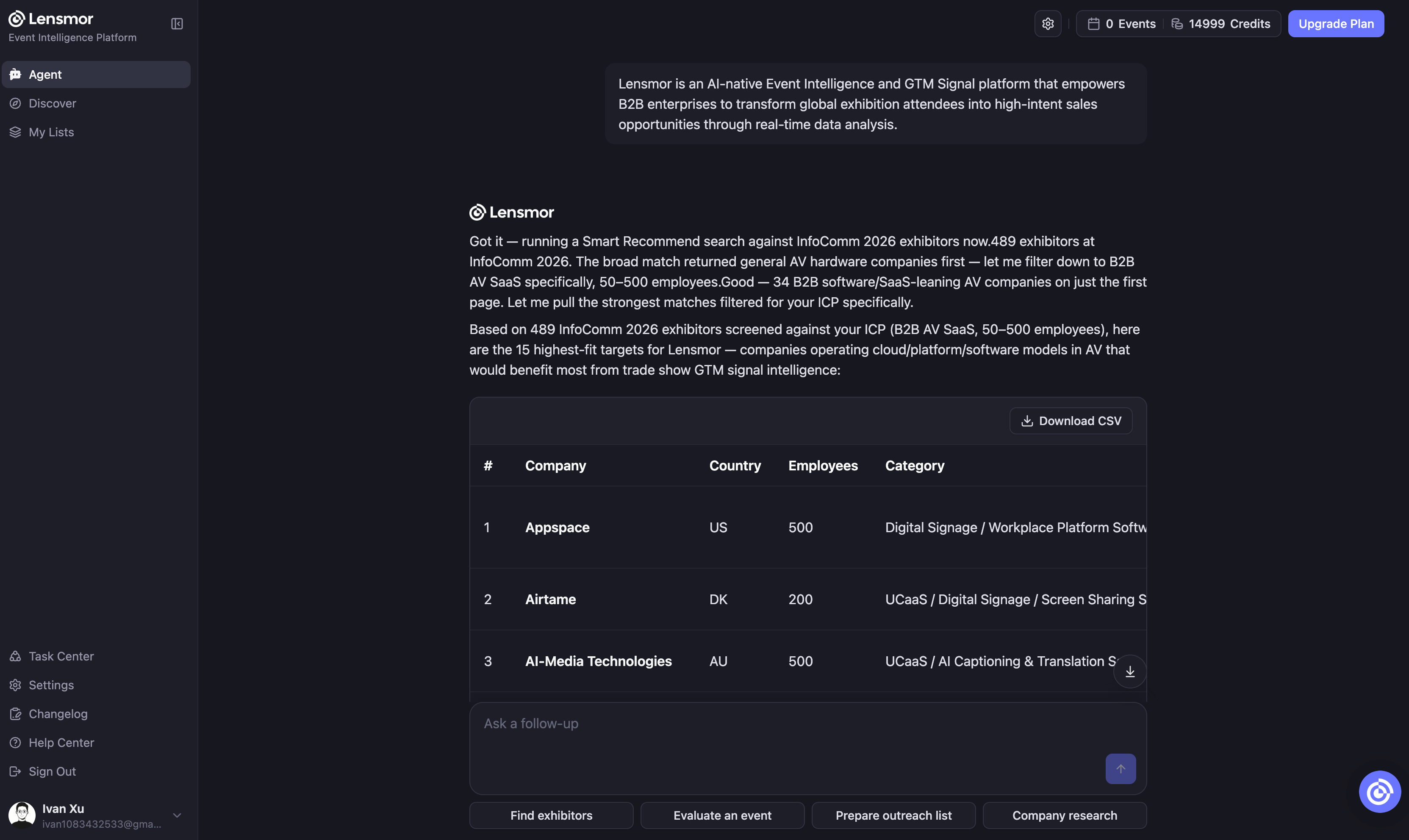The width and height of the screenshot is (1409, 840).
Task: Open the Help Center
Action: tap(96, 743)
